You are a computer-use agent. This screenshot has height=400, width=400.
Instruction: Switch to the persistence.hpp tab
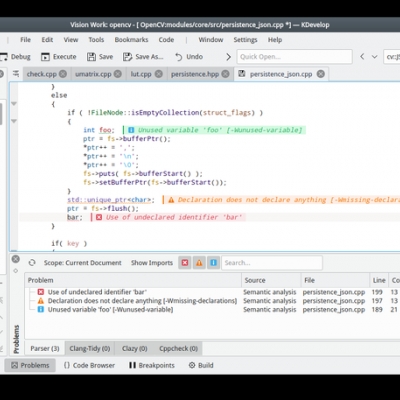[195, 74]
